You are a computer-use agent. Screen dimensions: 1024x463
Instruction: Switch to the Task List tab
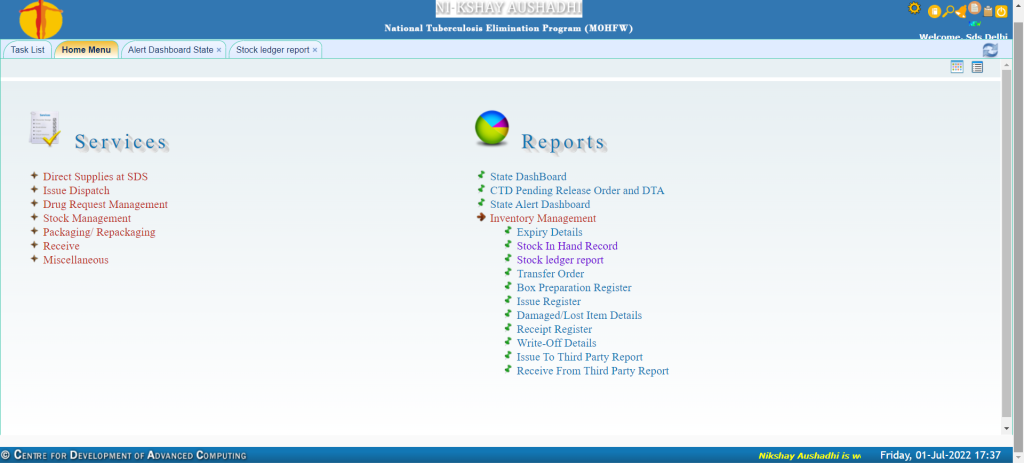[27, 50]
